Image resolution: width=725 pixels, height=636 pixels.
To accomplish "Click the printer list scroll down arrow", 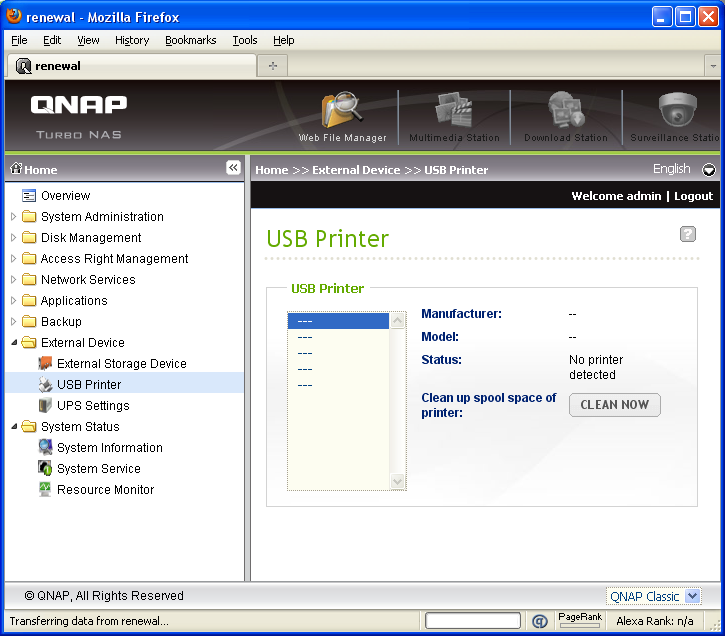I will pos(398,481).
